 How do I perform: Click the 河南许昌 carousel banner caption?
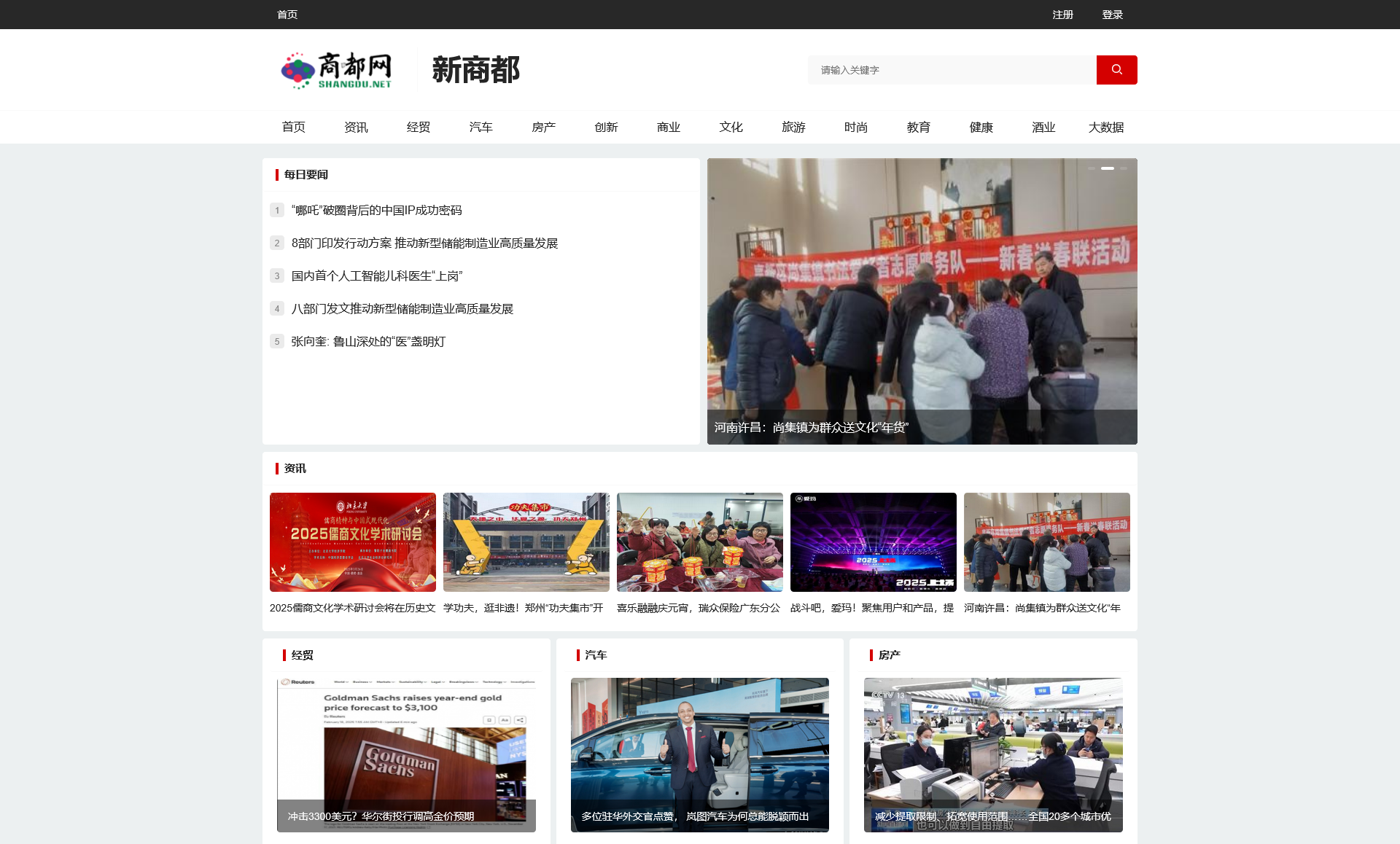pos(811,428)
